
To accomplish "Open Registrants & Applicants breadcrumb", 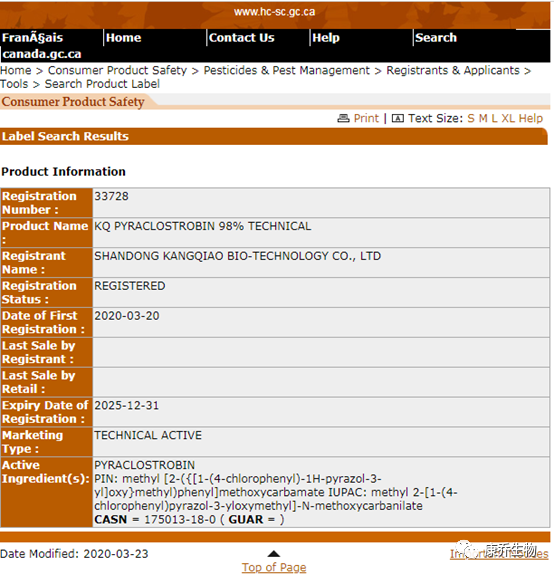I will tap(453, 70).
